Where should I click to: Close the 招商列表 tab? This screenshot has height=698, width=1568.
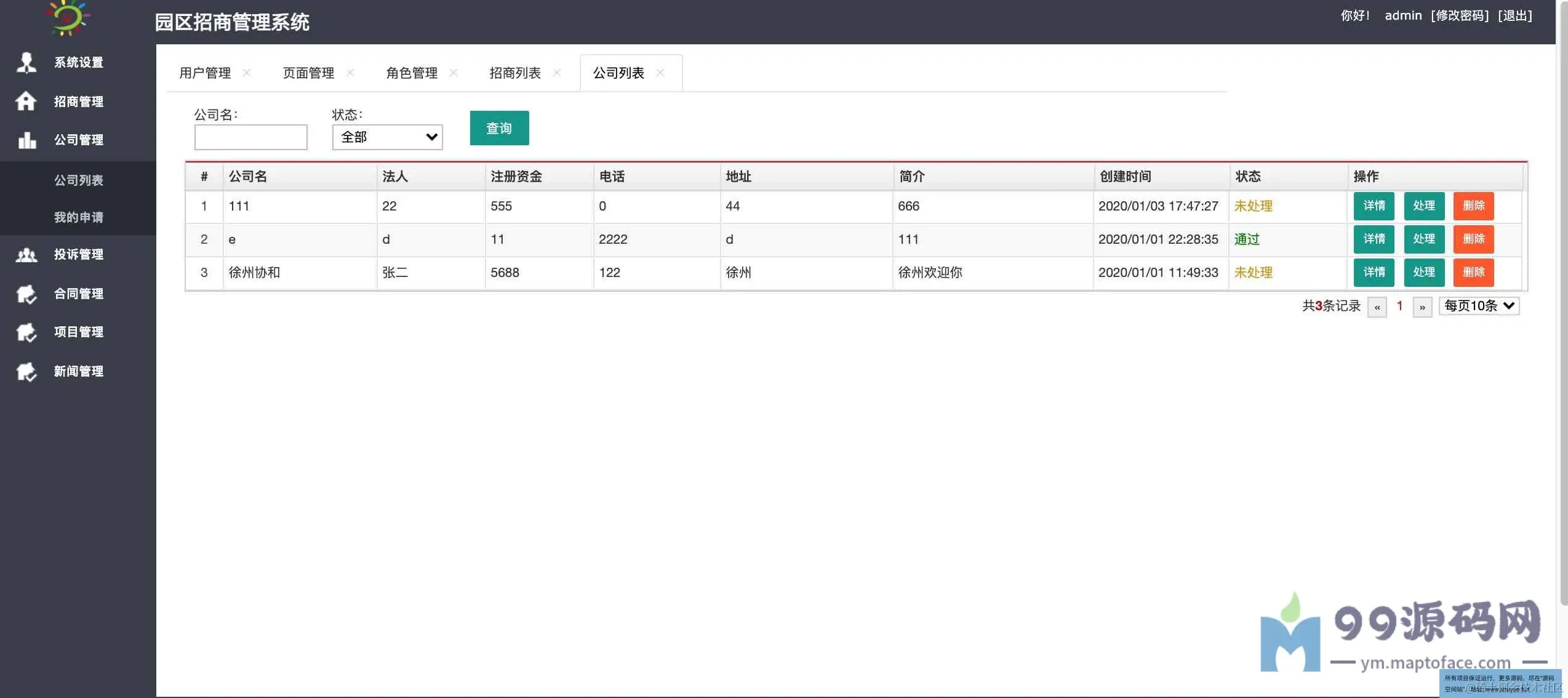557,73
